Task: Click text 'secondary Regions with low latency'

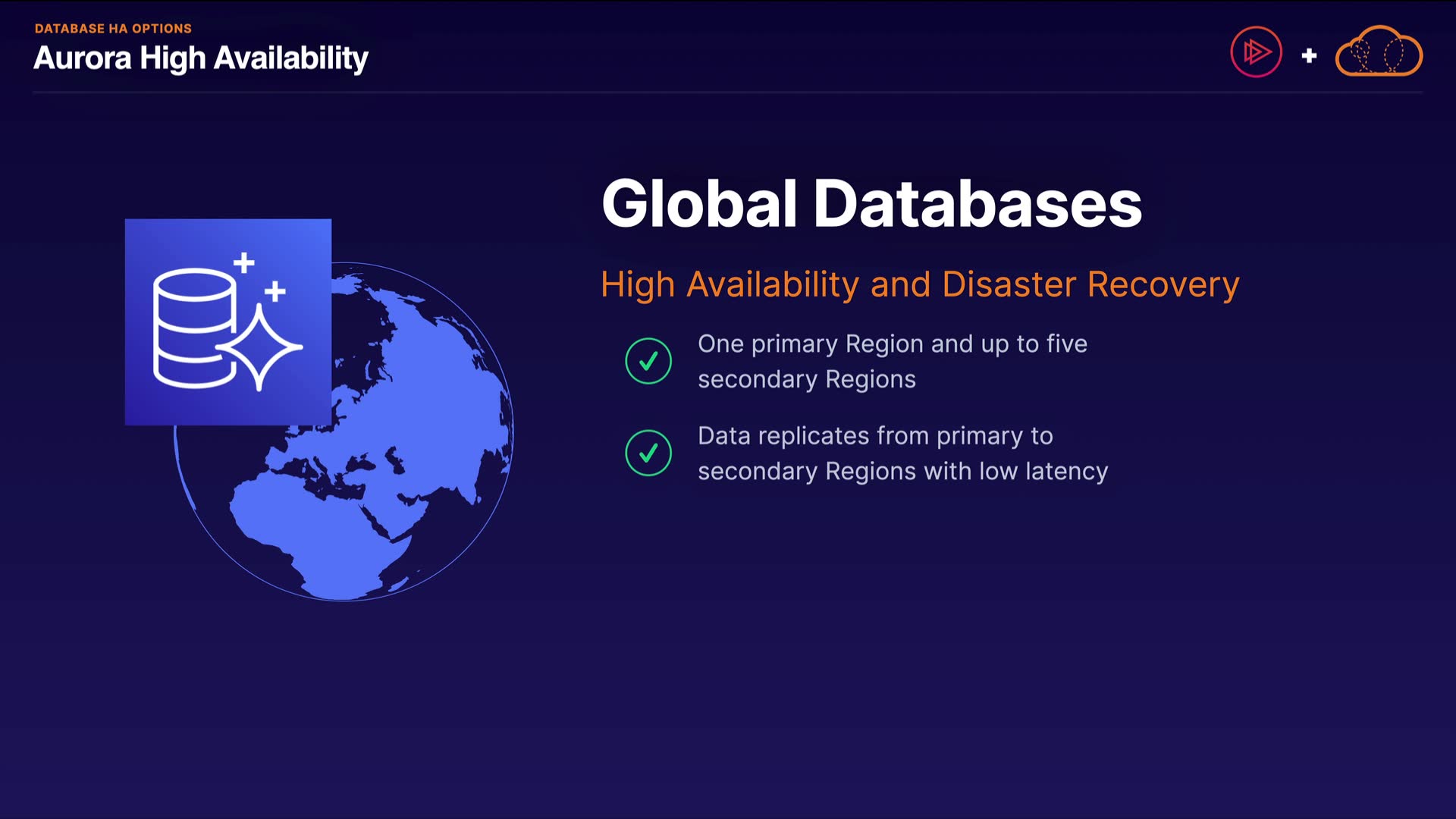Action: 902,472
